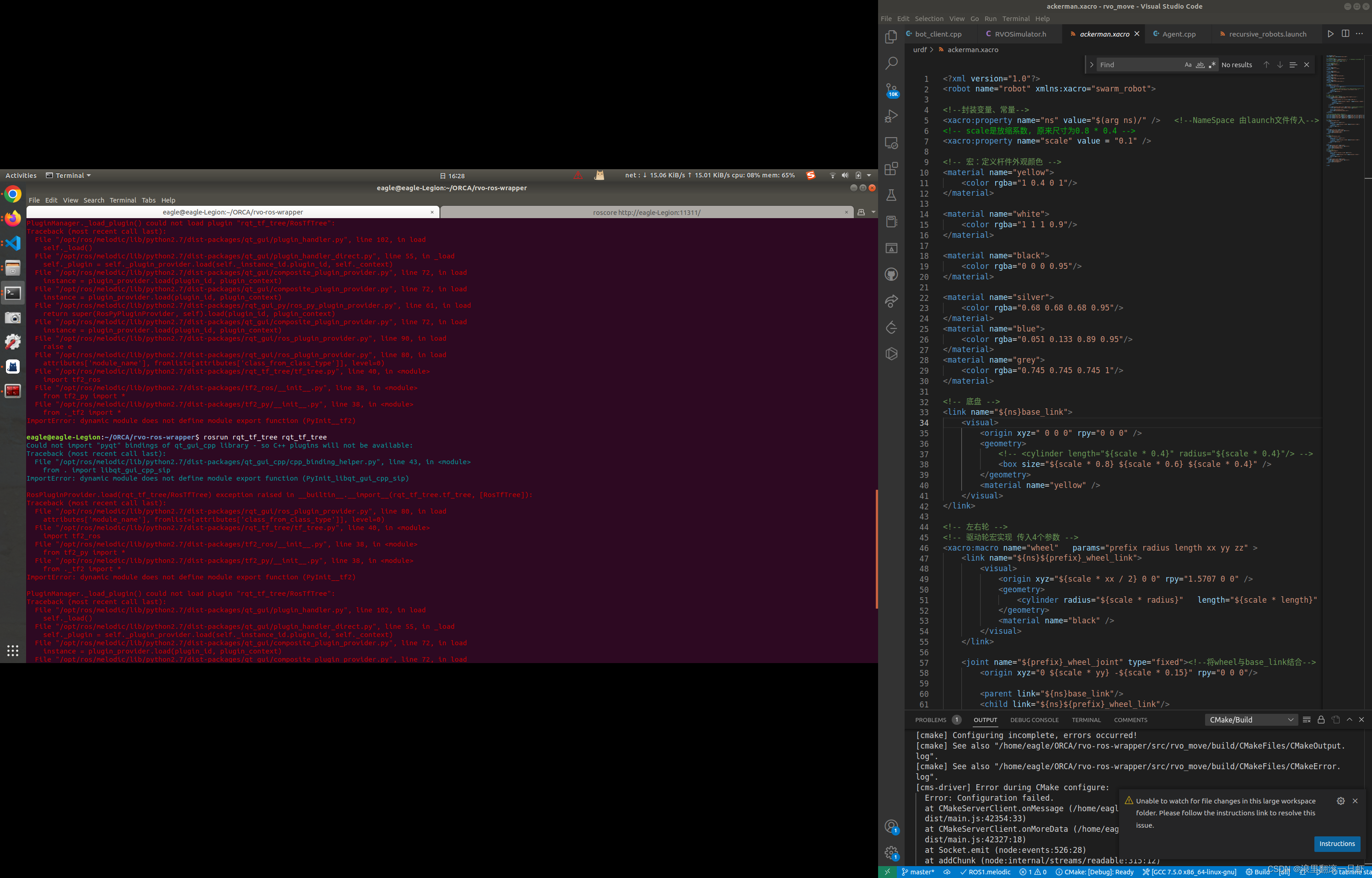Open the Explorer view in VS Code
The height and width of the screenshot is (878, 1372).
point(891,37)
